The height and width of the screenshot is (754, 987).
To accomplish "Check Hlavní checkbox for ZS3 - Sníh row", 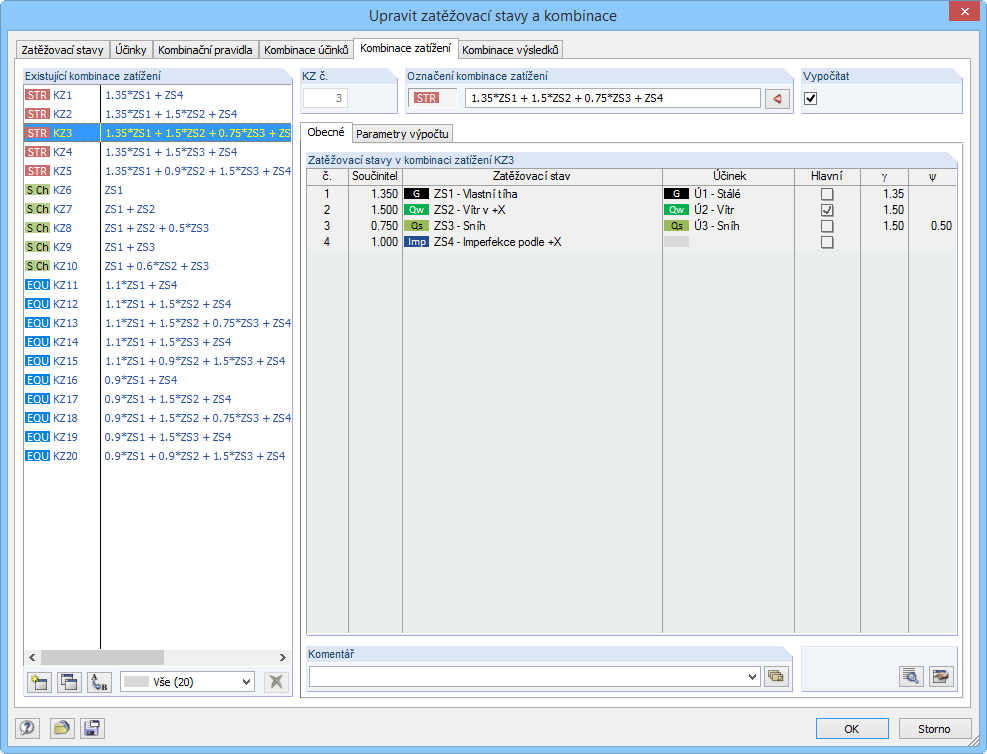I will tap(827, 226).
